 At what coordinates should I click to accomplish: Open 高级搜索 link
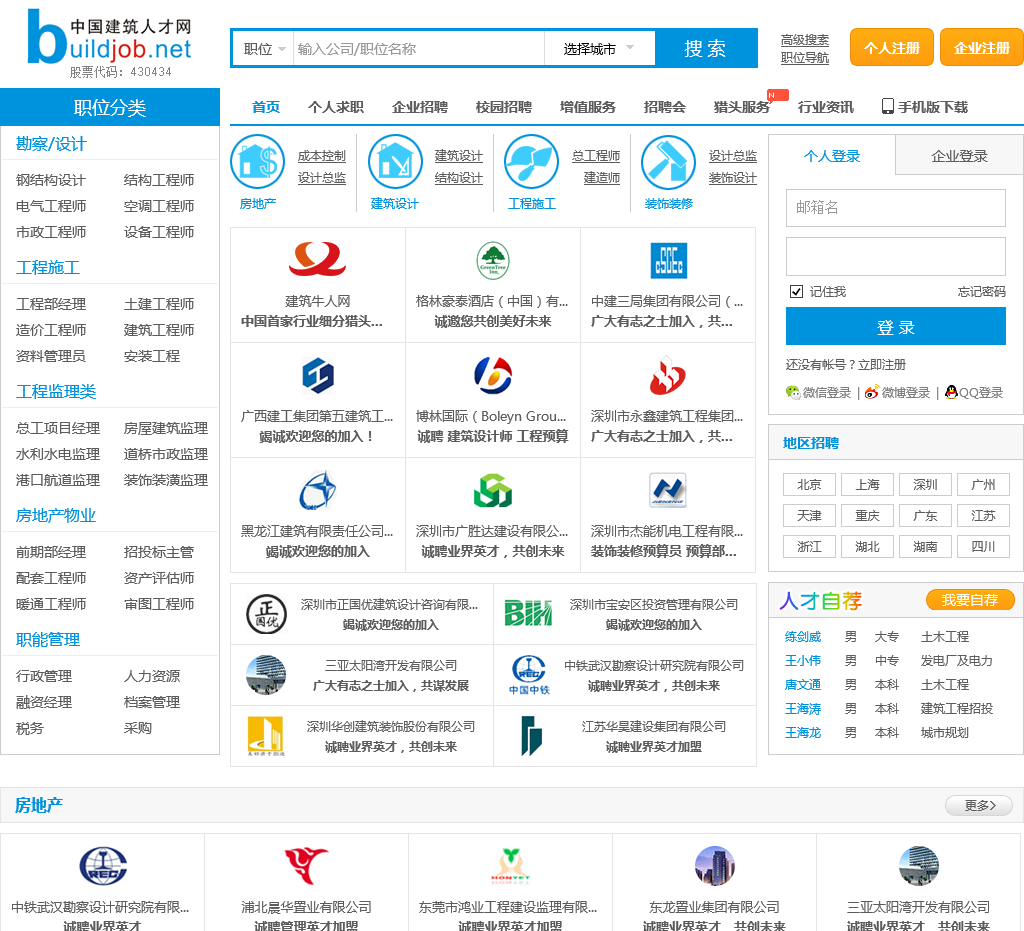[x=805, y=40]
